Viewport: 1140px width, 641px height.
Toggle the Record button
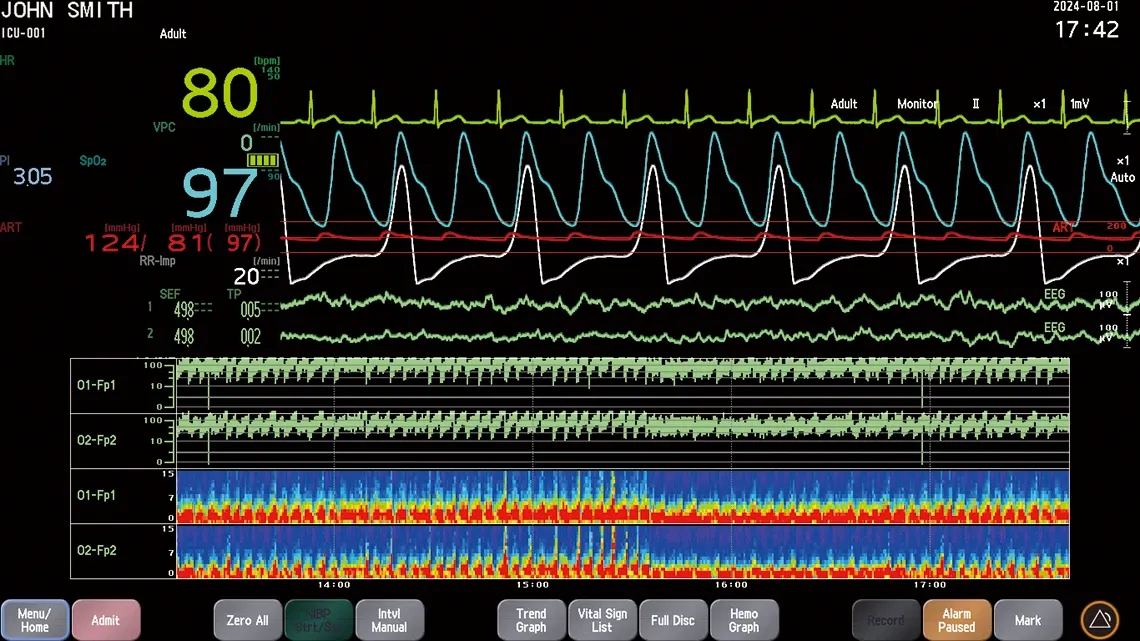point(885,620)
